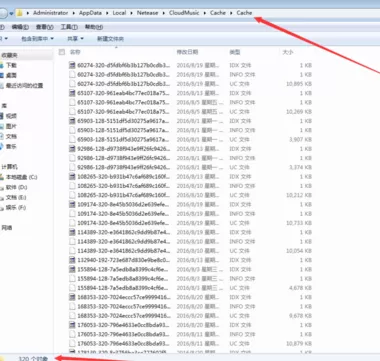The height and width of the screenshot is (361, 380).
Task: Select the 65107-320 INFO file row
Action: [190, 102]
